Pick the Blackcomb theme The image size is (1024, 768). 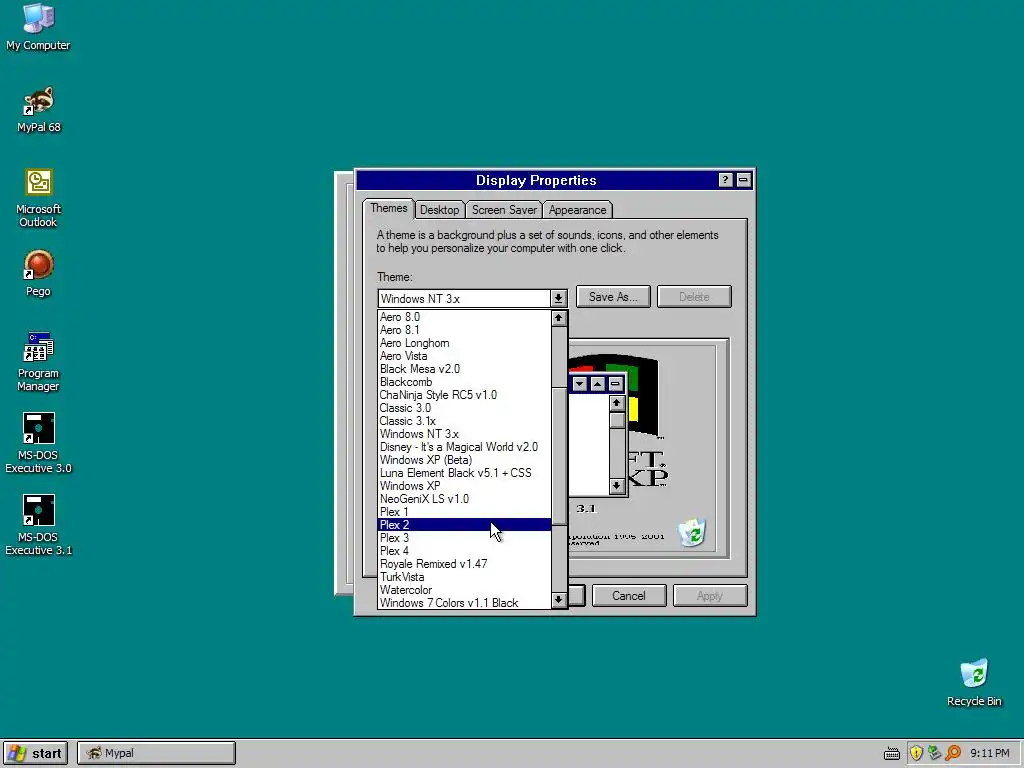464,382
